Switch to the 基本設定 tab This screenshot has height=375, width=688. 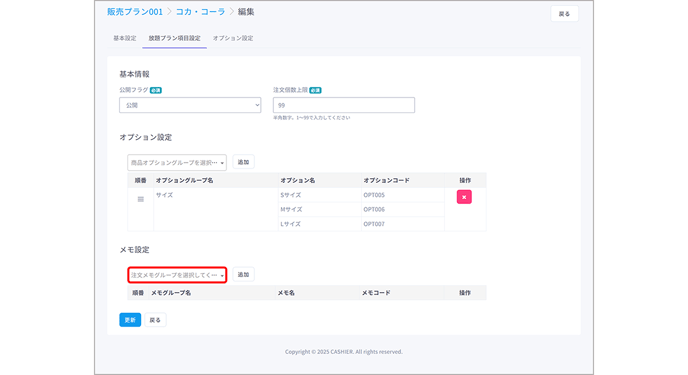click(125, 38)
